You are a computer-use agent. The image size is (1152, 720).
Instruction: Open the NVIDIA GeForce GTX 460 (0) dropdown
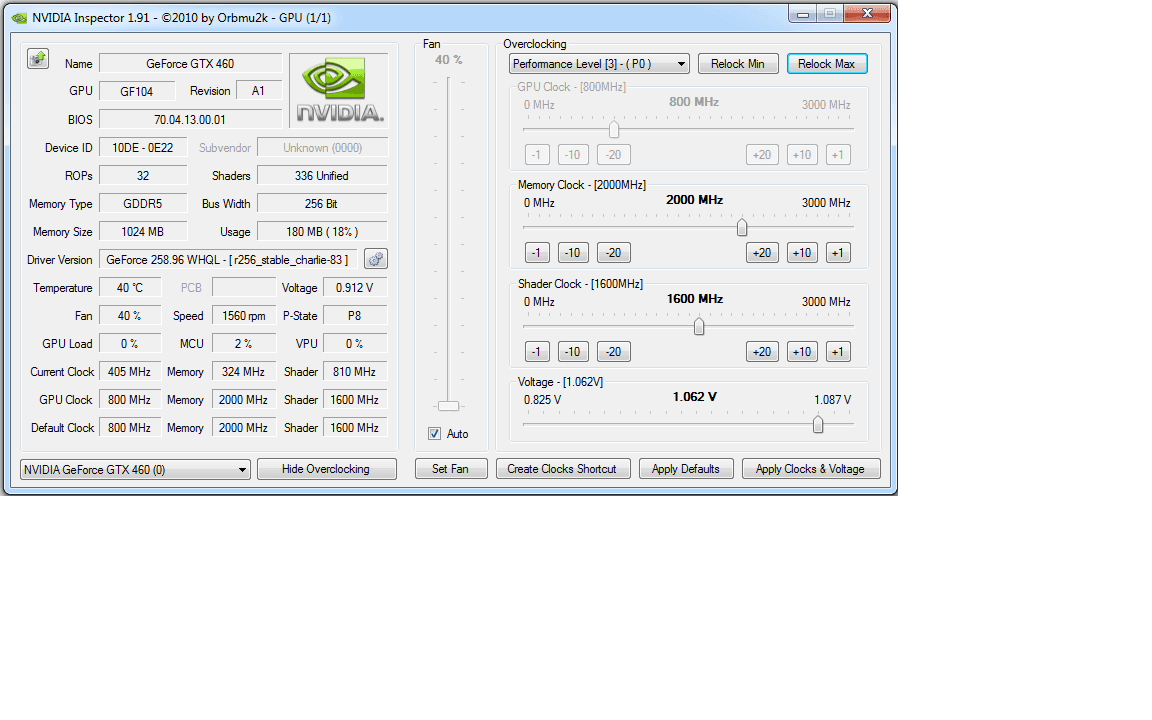135,469
